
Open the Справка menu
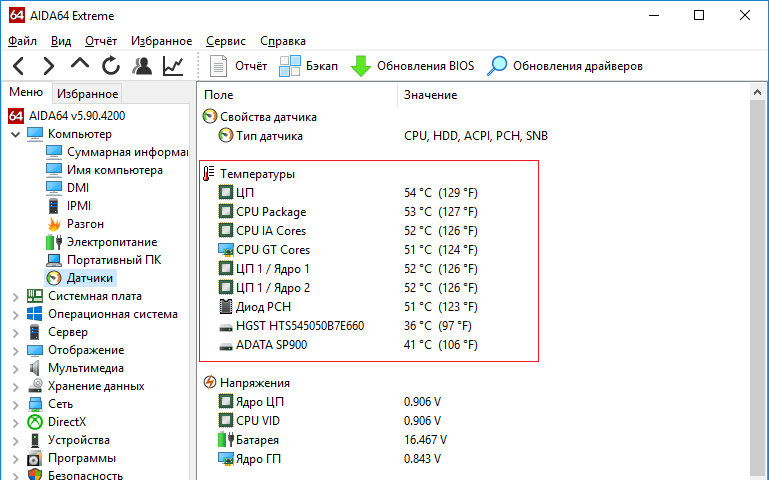[x=283, y=41]
